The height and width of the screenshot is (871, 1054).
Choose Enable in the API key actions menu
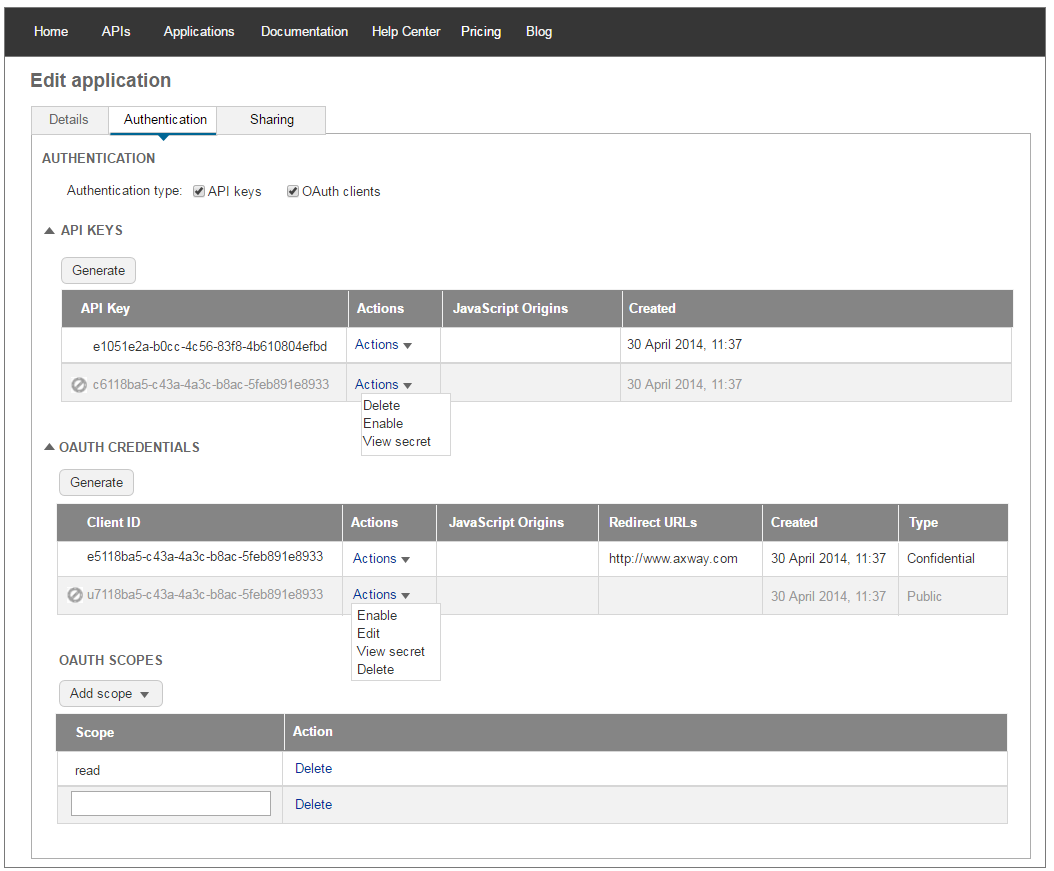(x=383, y=424)
